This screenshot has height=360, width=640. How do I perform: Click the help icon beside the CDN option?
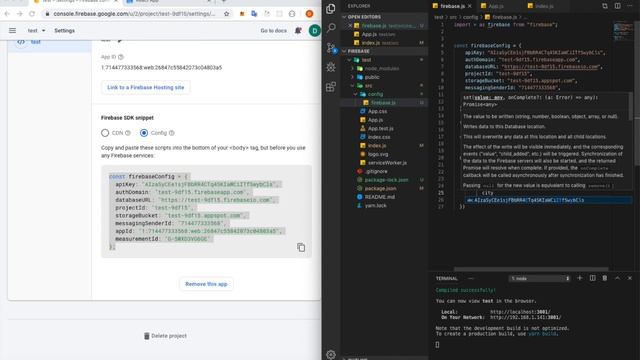pos(128,133)
